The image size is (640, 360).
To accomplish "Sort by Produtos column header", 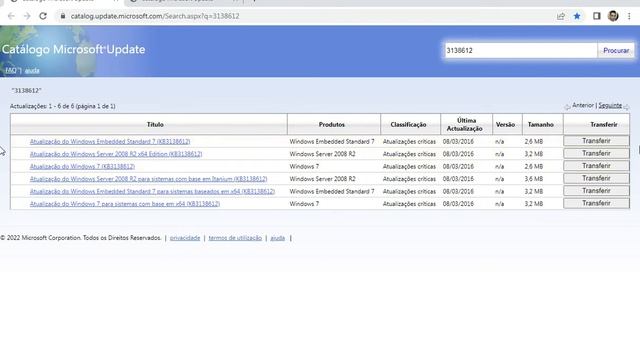I will tap(331, 124).
